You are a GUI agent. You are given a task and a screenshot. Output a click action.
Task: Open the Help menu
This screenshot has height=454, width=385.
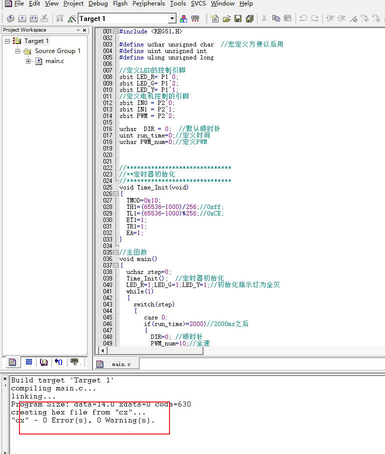[246, 4]
